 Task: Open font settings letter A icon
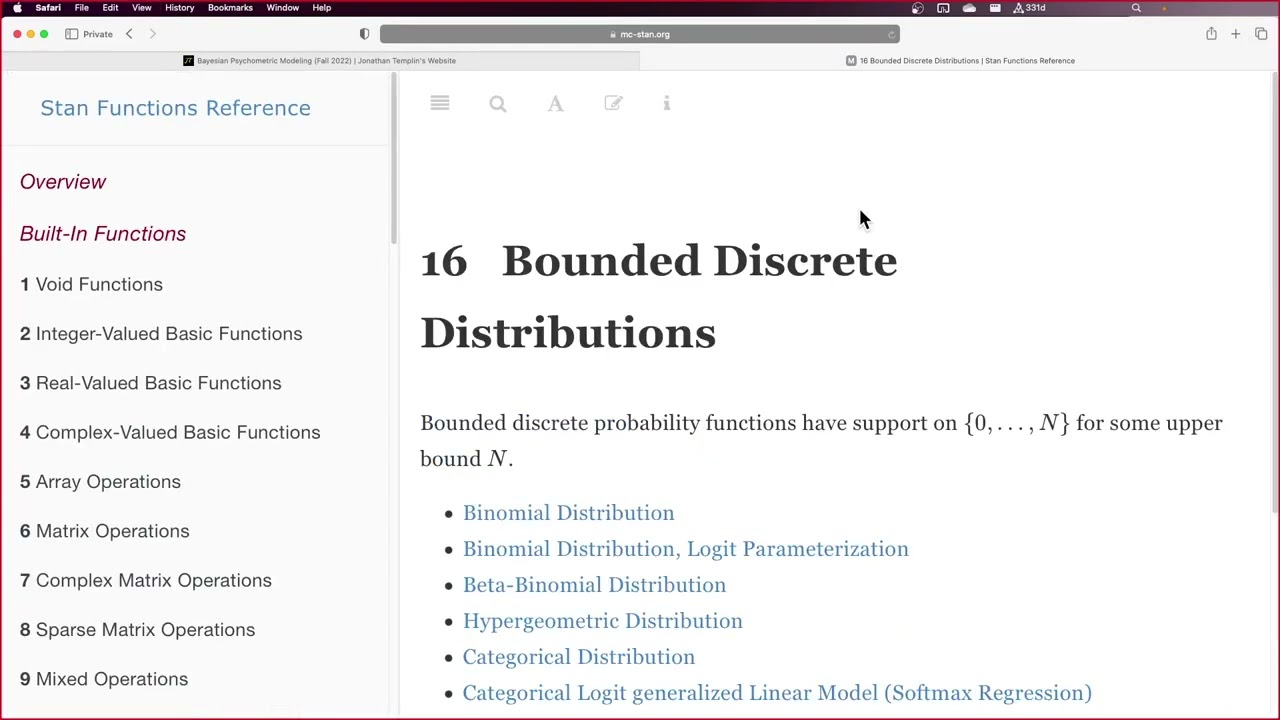[556, 104]
